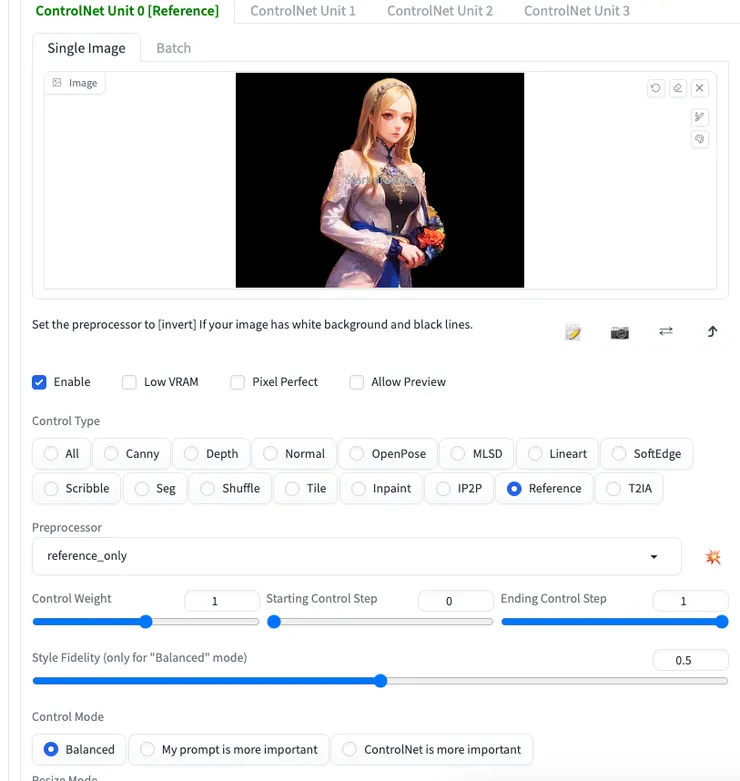Click the Style Fidelity 0.5 value field
Image resolution: width=740 pixels, height=781 pixels.
click(690, 660)
